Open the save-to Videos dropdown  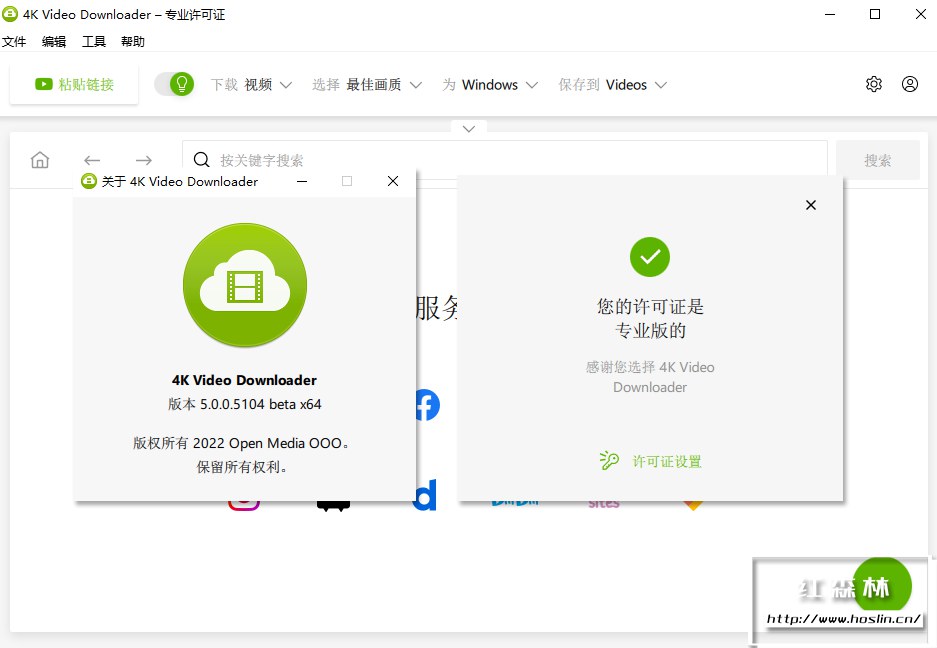coord(613,85)
